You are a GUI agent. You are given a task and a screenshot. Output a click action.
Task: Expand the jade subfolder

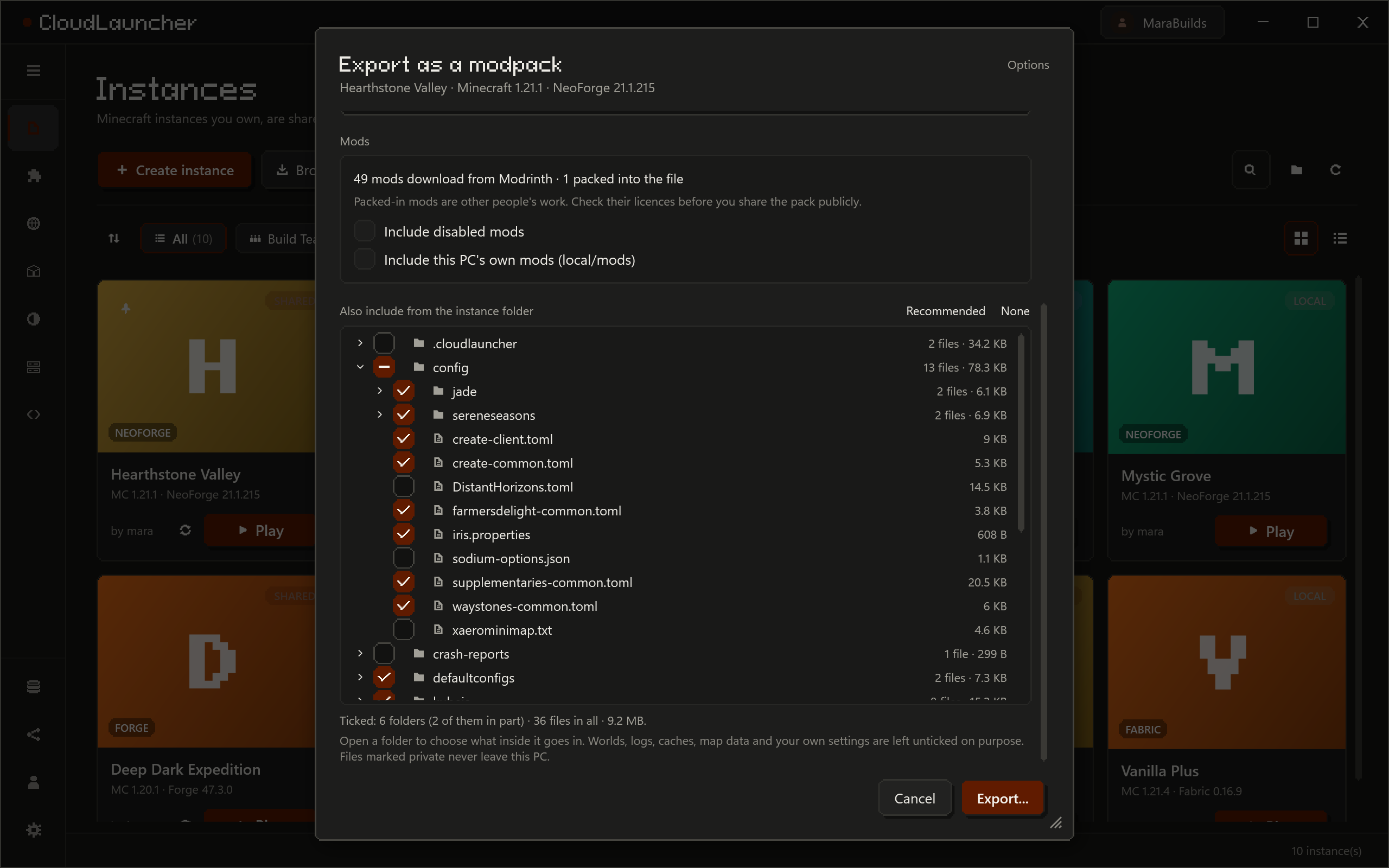coord(379,391)
